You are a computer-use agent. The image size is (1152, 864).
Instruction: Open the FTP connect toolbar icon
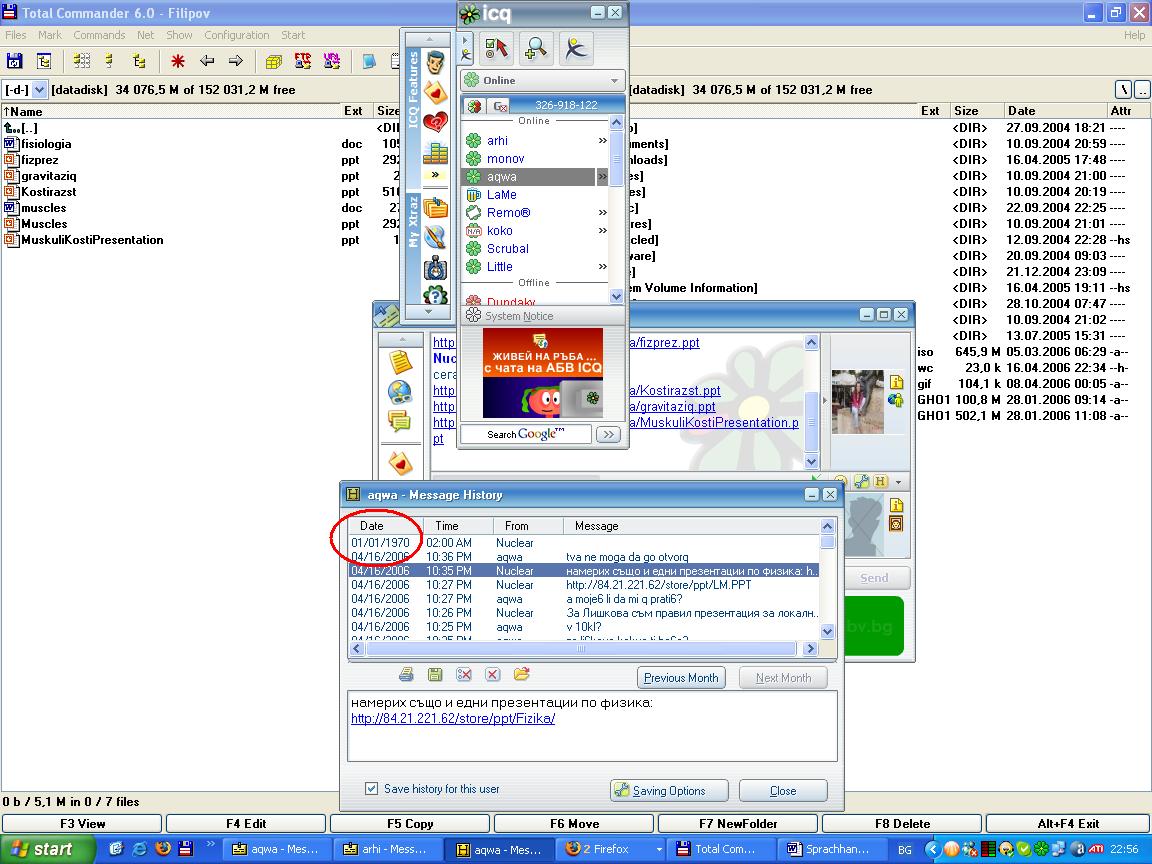point(303,62)
